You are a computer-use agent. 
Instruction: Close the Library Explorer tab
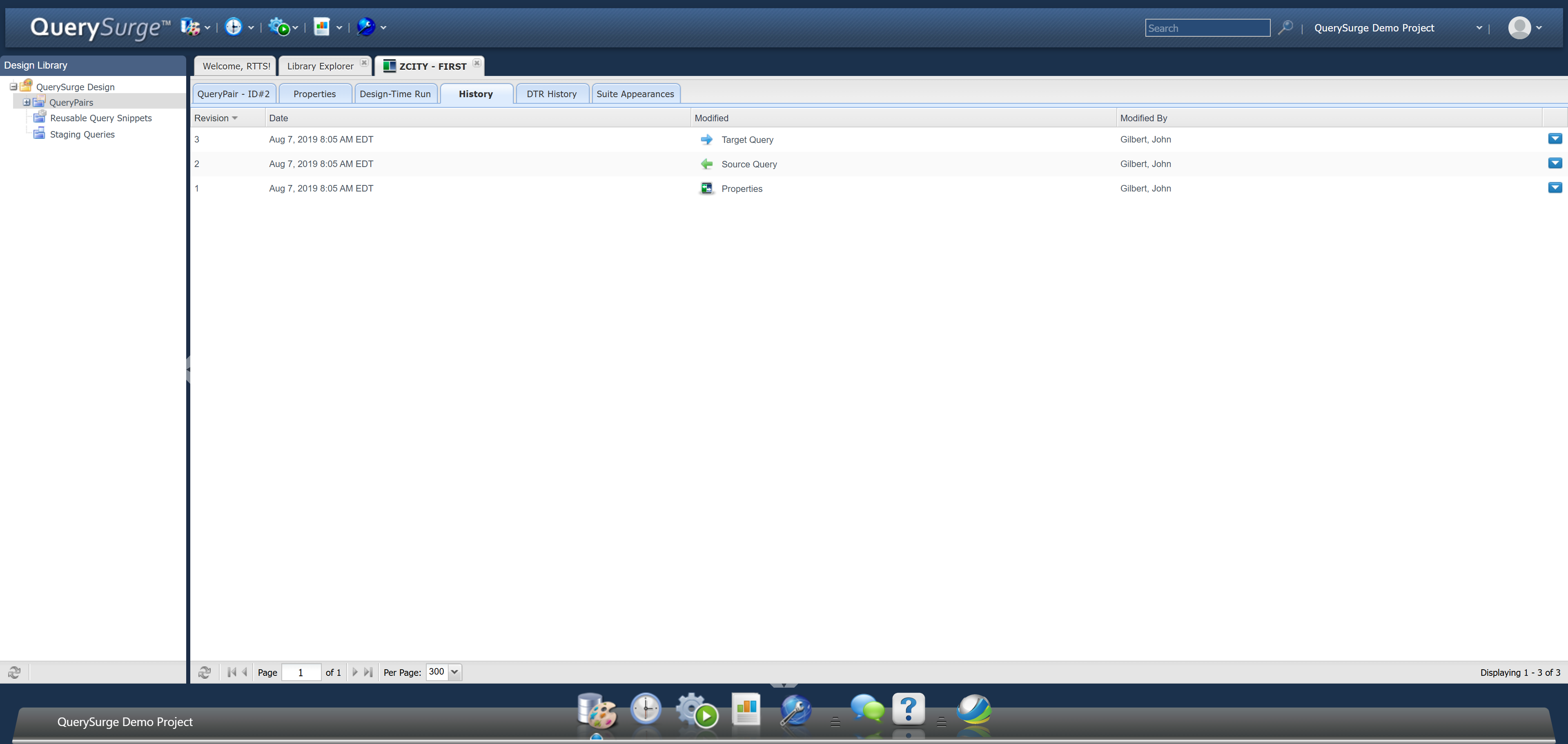364,63
